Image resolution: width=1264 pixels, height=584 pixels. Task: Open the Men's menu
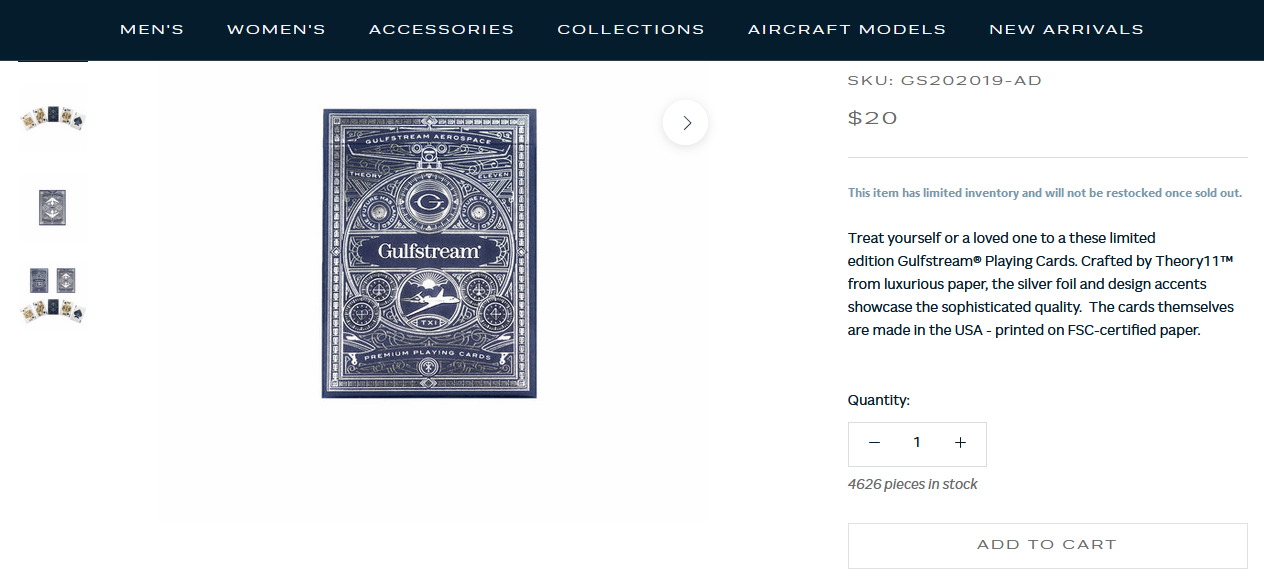click(152, 29)
